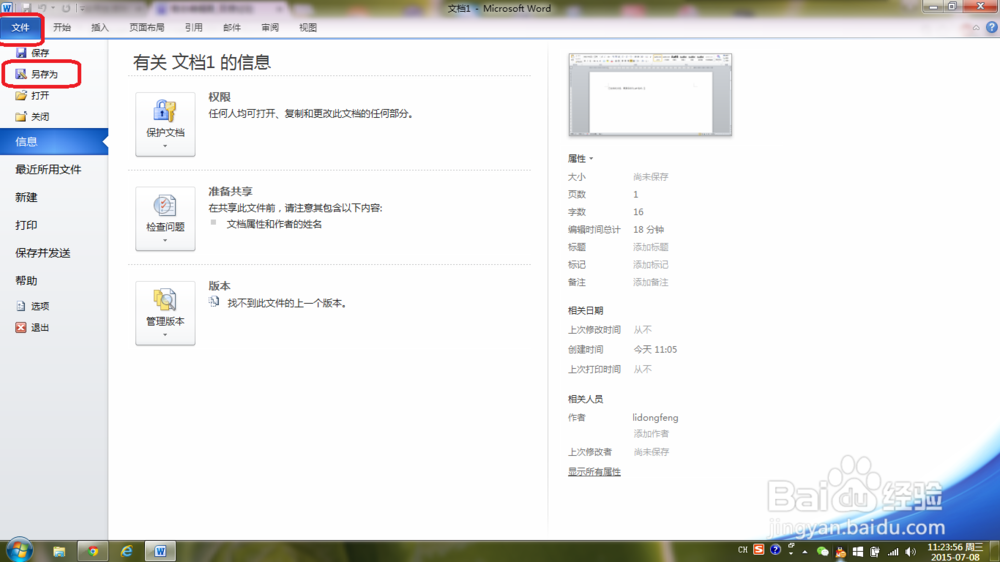This screenshot has width=1000, height=562.
Task: Click the Word help question-mark icon
Action: tap(992, 27)
